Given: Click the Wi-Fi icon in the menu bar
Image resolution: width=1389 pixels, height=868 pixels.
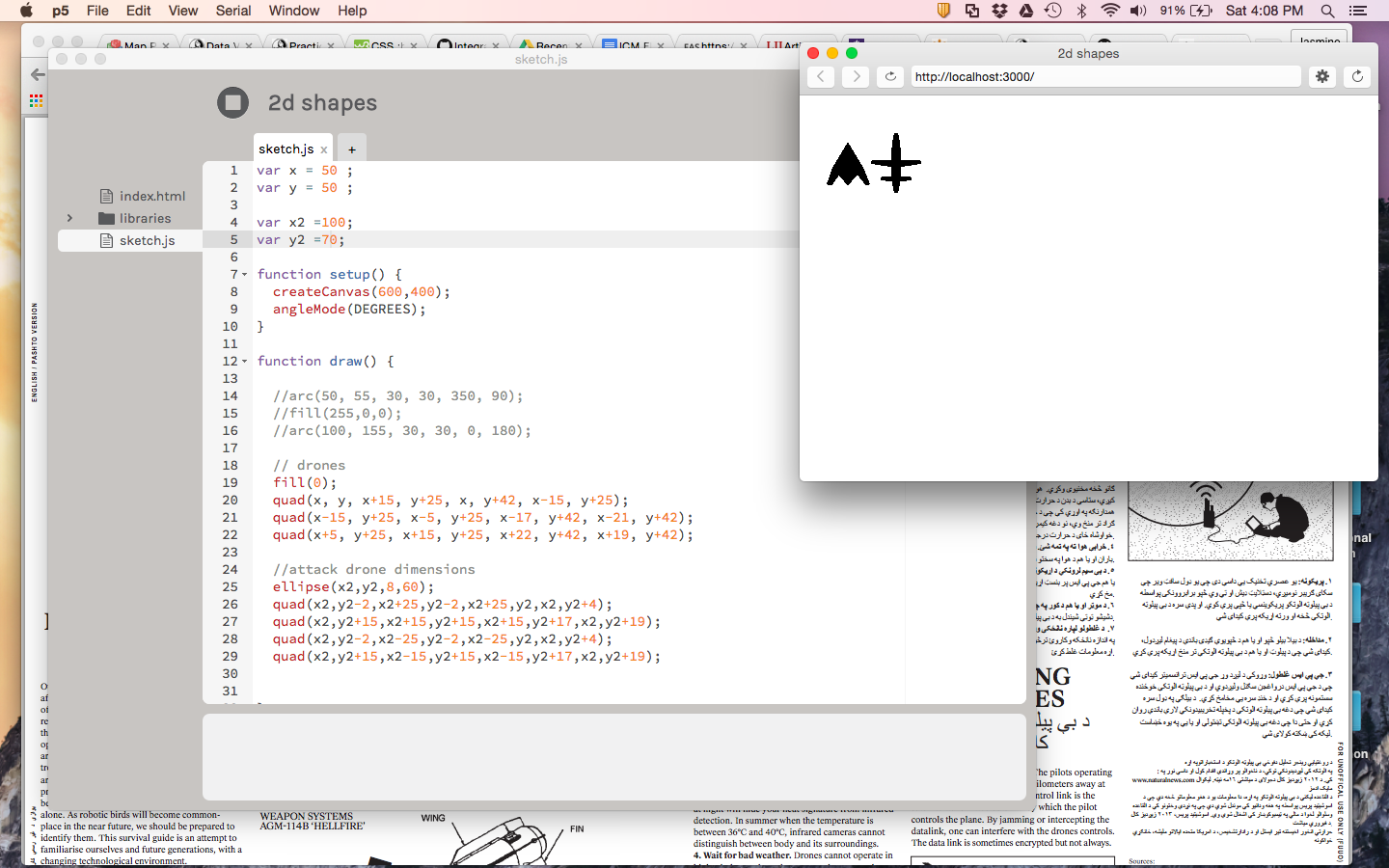Looking at the screenshot, I should coord(1110,11).
